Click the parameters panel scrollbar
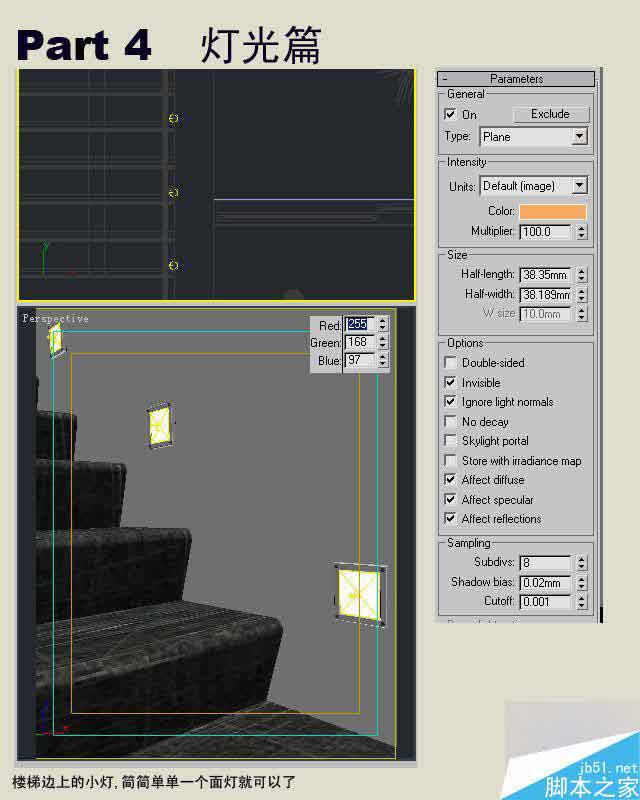The height and width of the screenshot is (800, 640). (x=601, y=344)
